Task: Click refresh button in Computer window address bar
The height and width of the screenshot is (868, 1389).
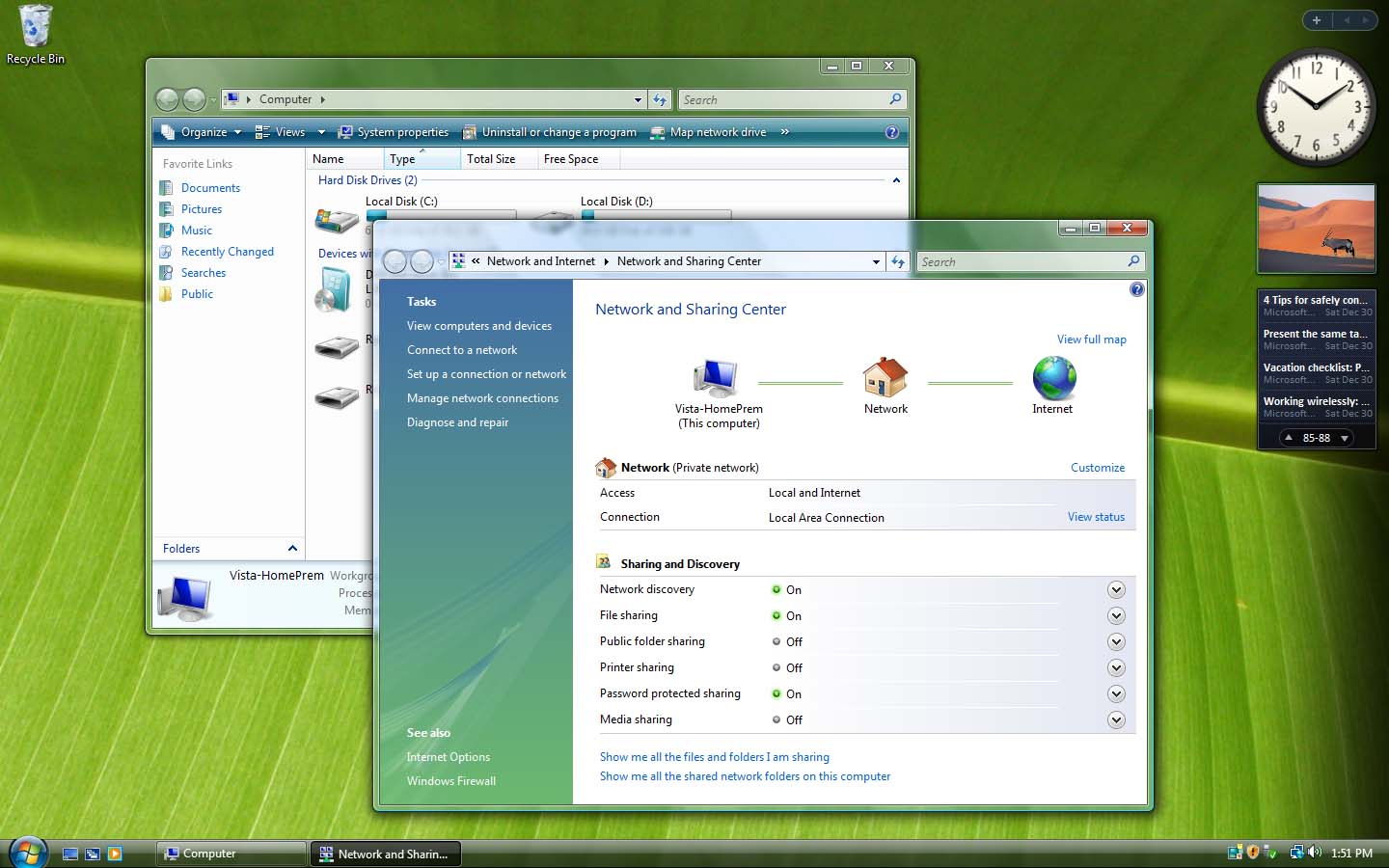Action: pyautogui.click(x=660, y=99)
